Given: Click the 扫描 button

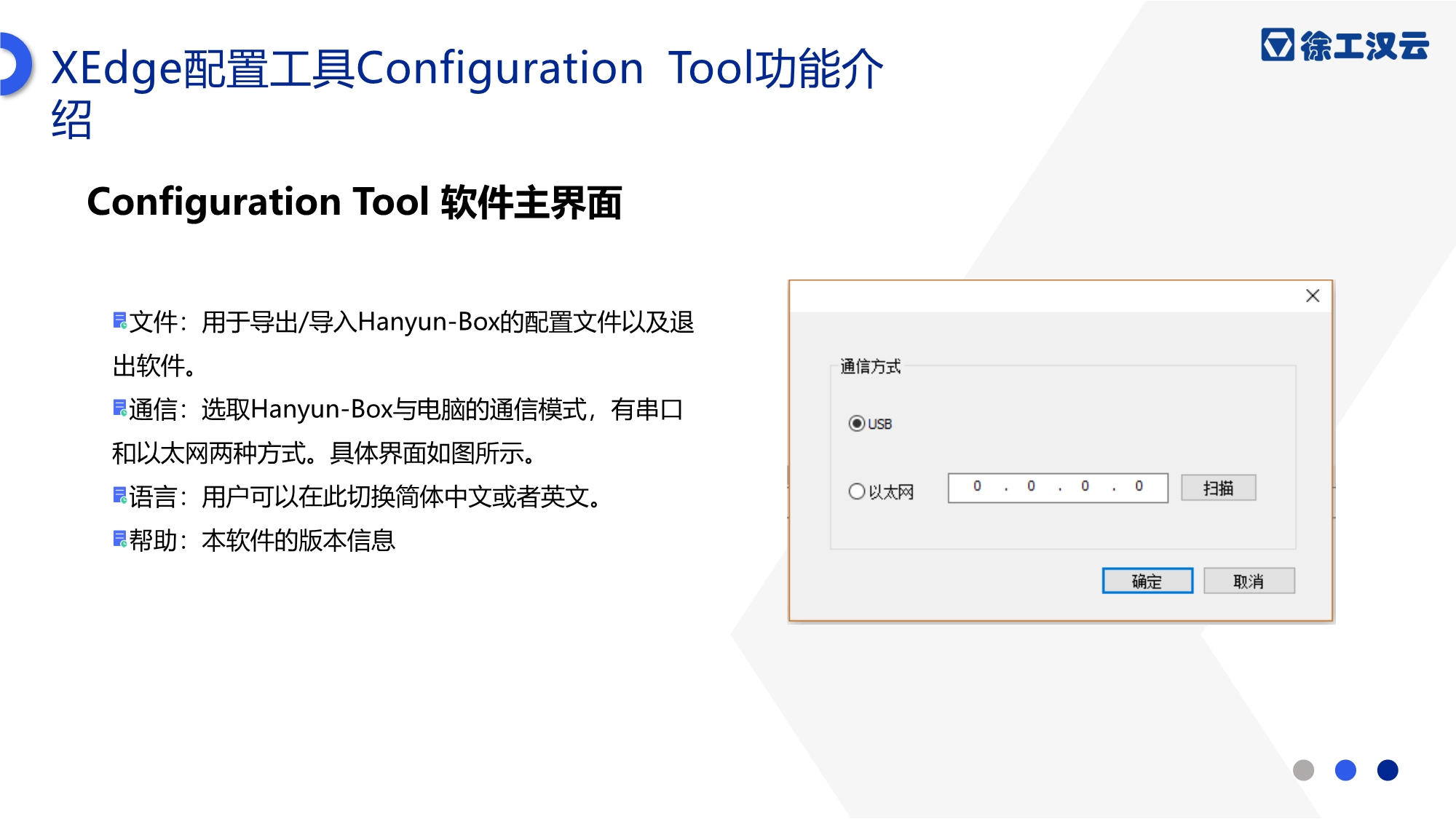Looking at the screenshot, I should click(1218, 488).
